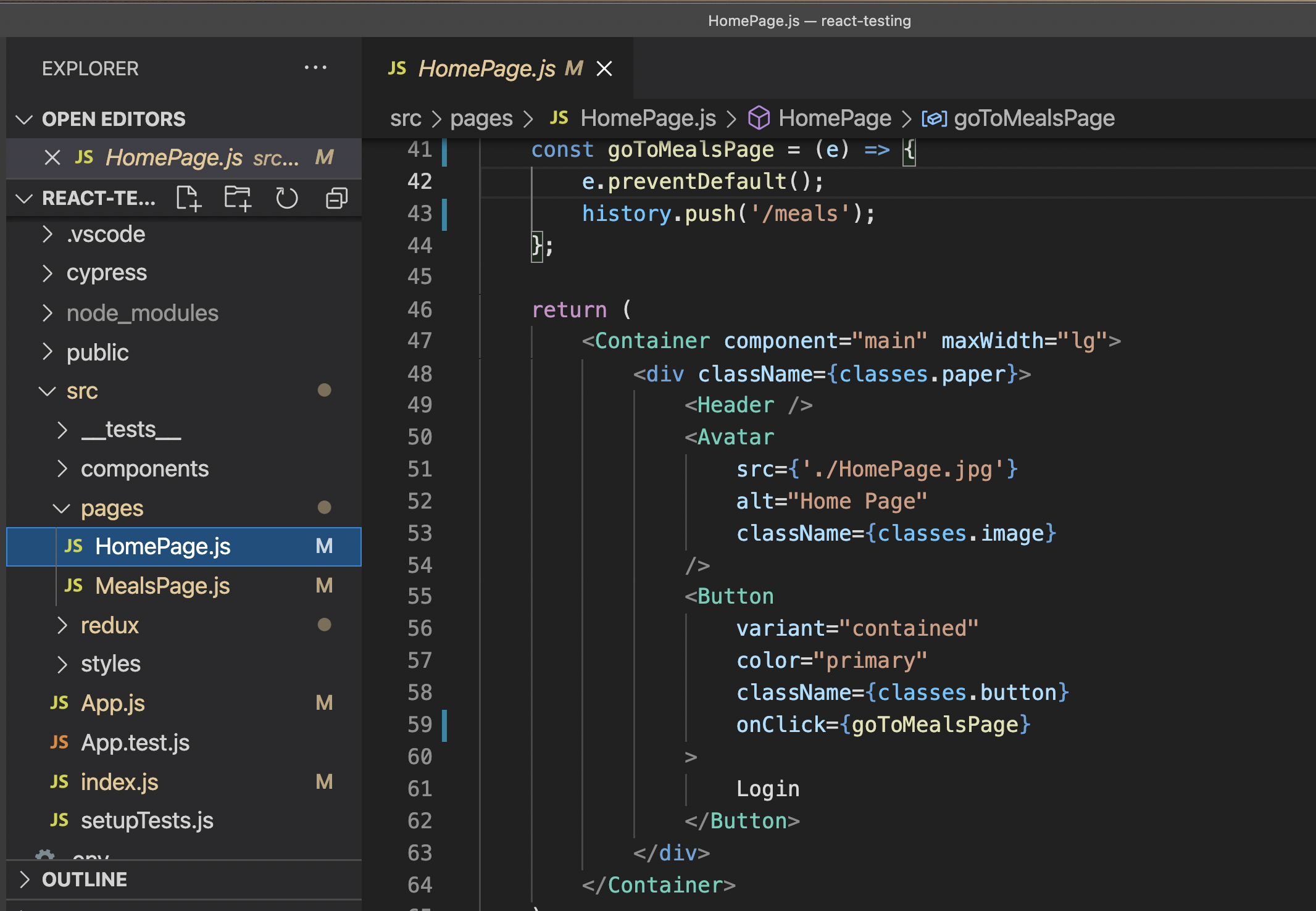Click the EXPLORER panel title
This screenshot has width=1316, height=911.
click(x=90, y=69)
